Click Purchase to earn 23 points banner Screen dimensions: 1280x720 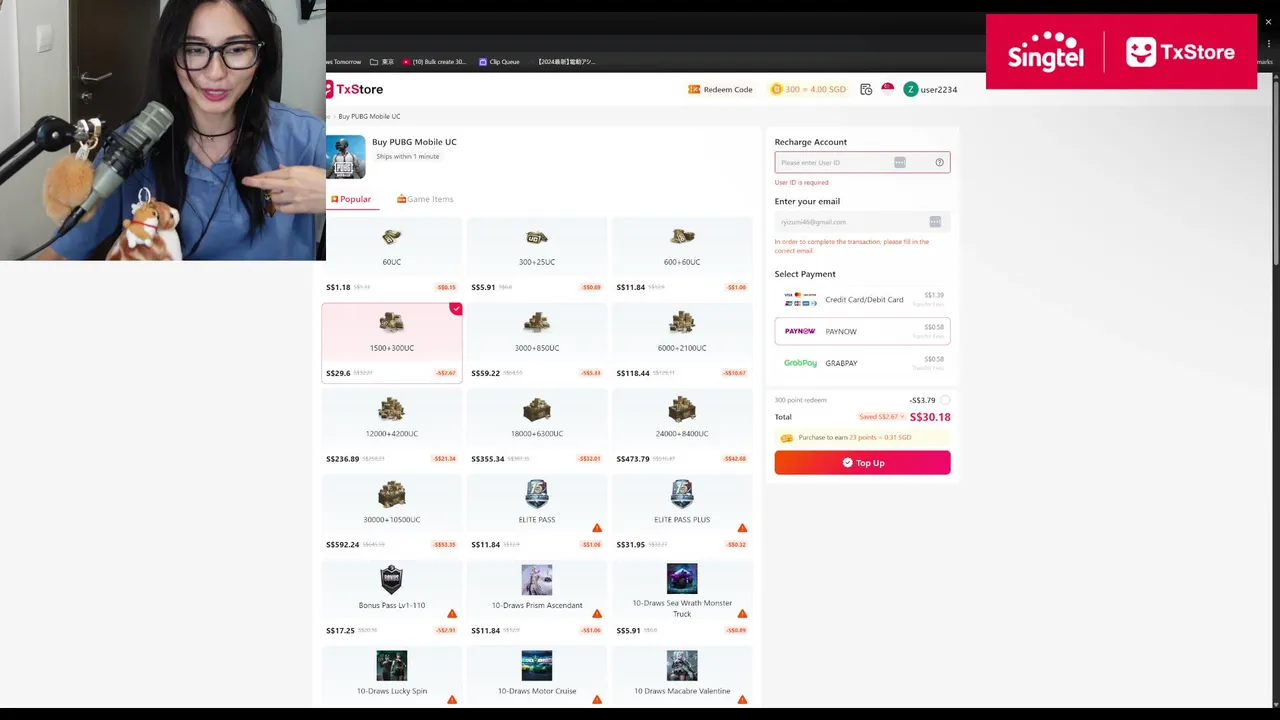tap(862, 438)
